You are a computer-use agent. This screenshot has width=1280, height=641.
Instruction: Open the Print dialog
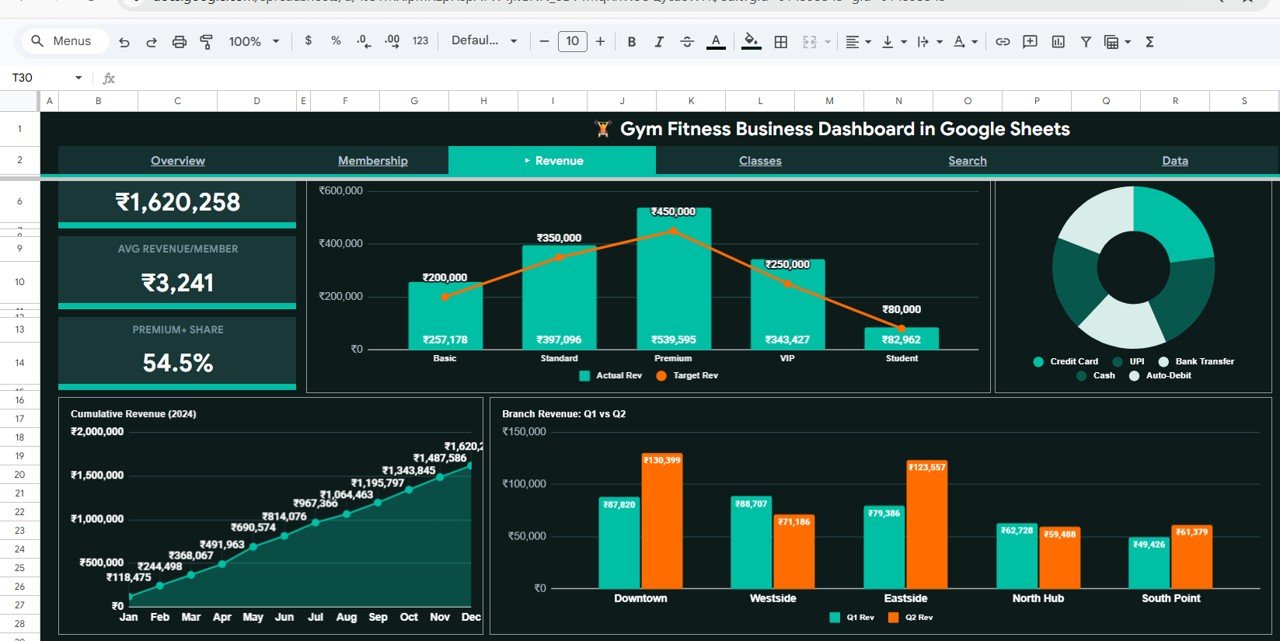pyautogui.click(x=179, y=41)
